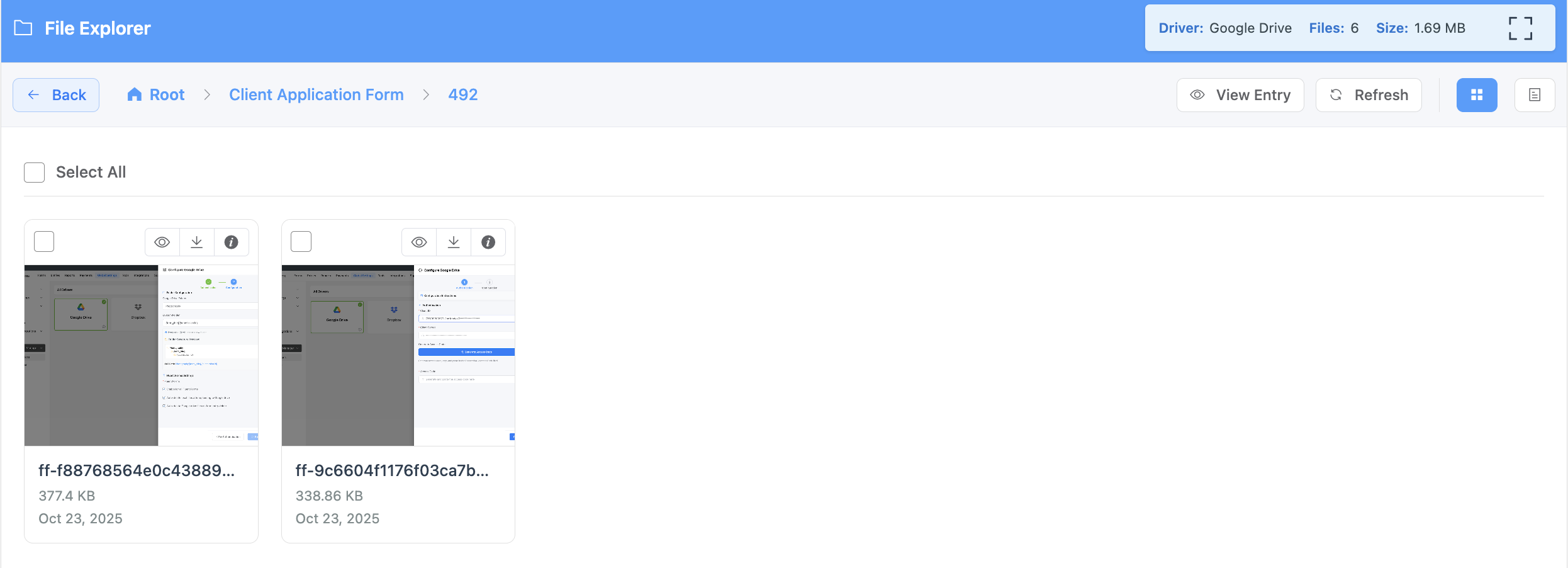
Task: Click the fullscreen expand icon
Action: 1520,28
